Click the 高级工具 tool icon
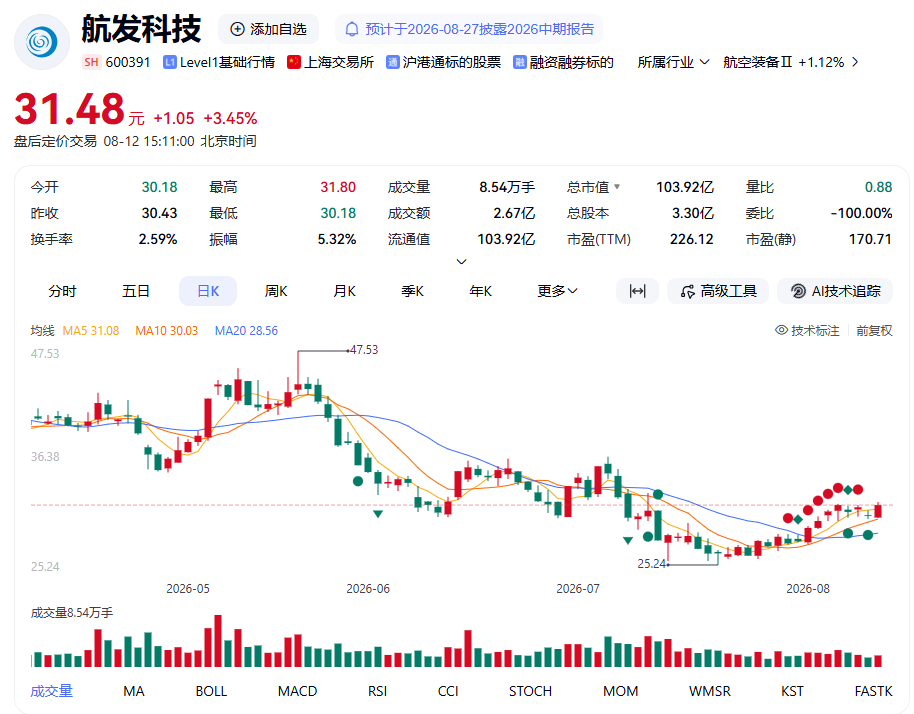This screenshot has width=914, height=714. tap(688, 291)
